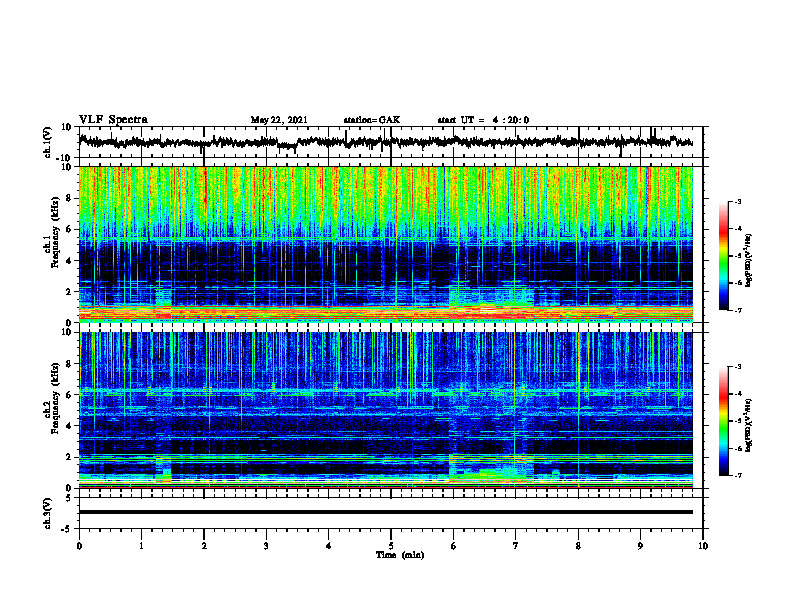Click time axis tick label "4"
Image resolution: width=792 pixels, height=612 pixels.
point(329,546)
